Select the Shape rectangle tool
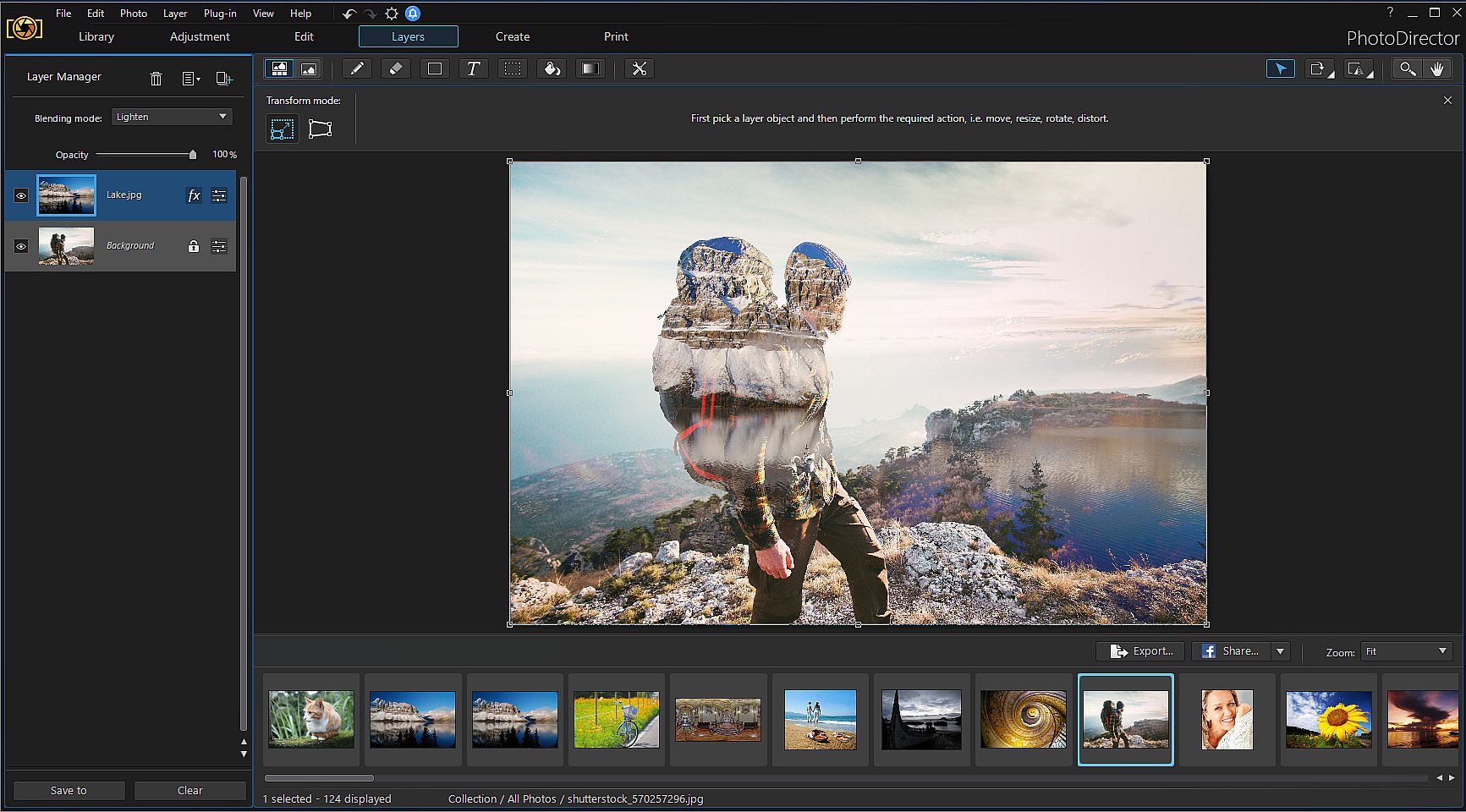 (x=434, y=69)
